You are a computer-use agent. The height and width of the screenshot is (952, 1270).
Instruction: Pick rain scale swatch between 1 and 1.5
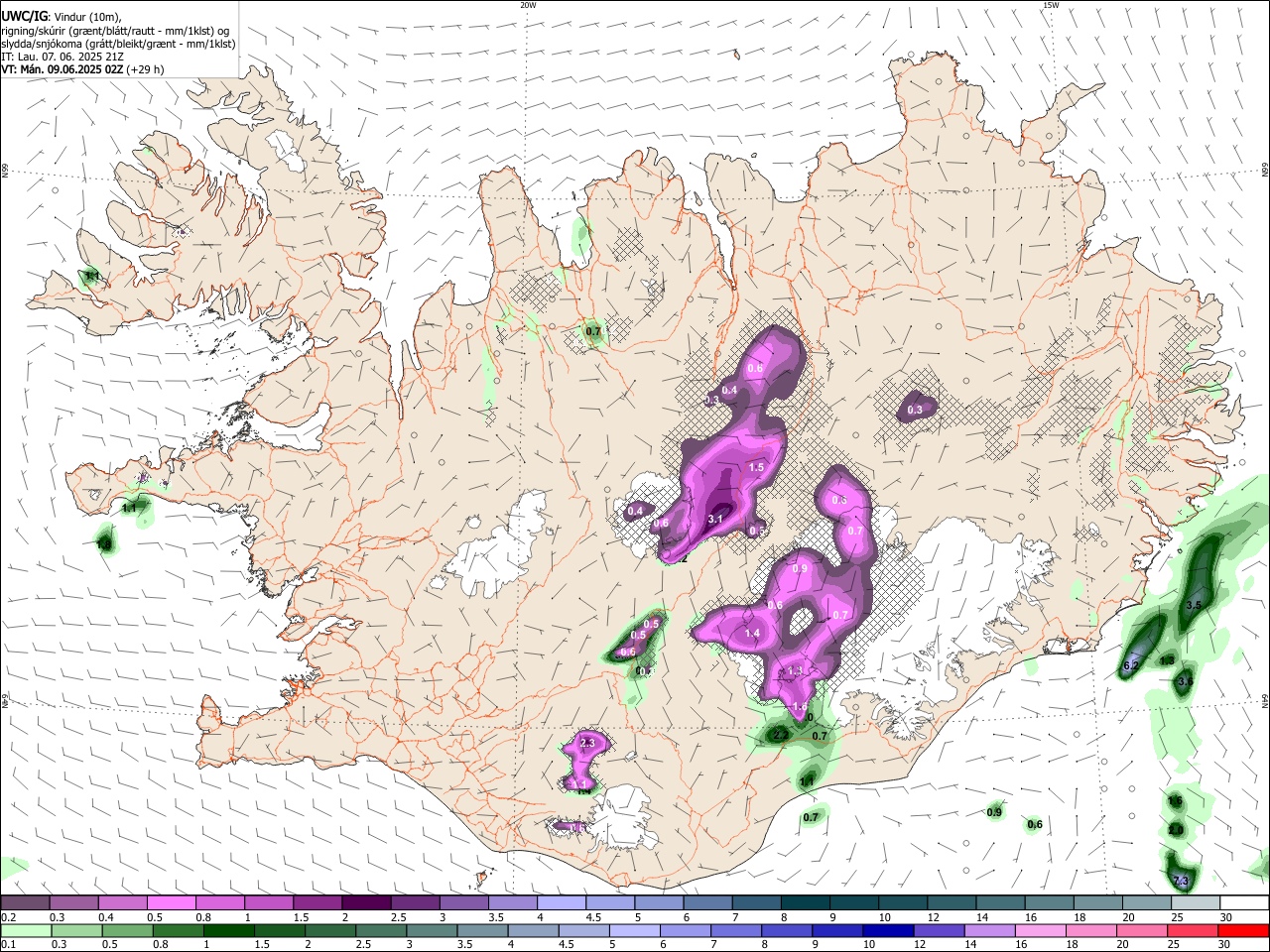click(x=226, y=930)
